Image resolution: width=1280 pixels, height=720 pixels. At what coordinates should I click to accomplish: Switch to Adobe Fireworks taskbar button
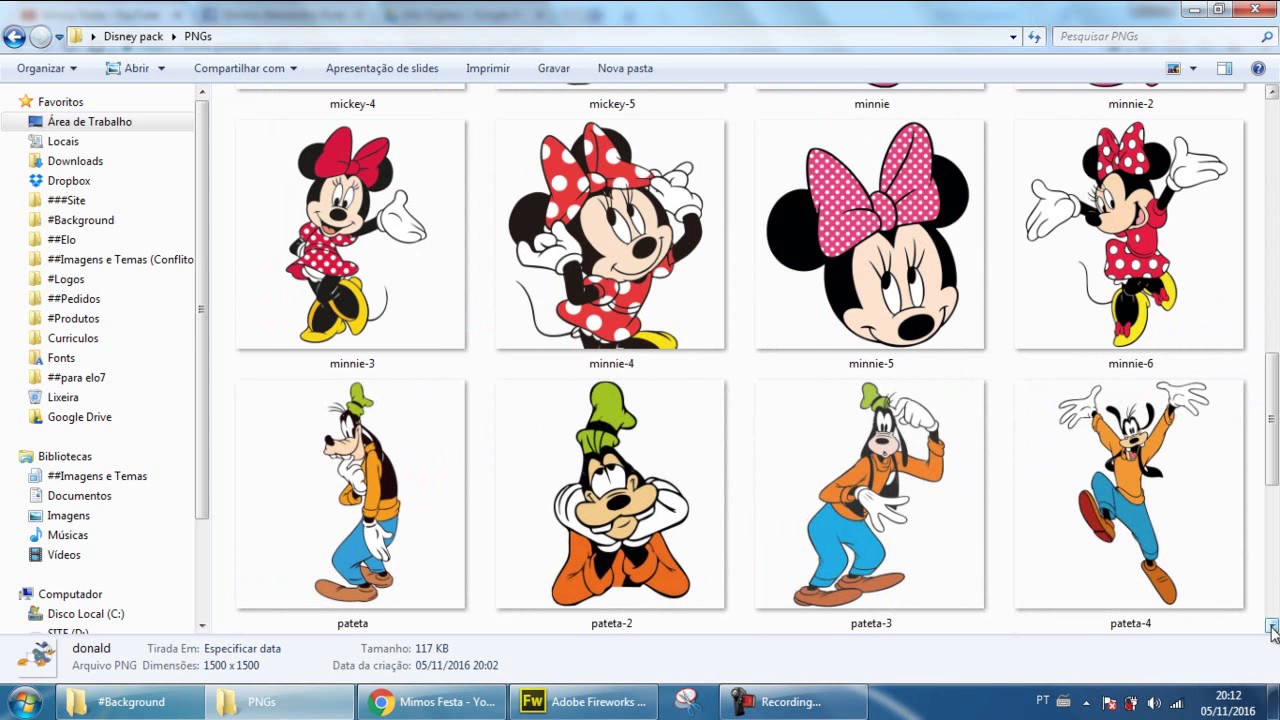[x=583, y=702]
